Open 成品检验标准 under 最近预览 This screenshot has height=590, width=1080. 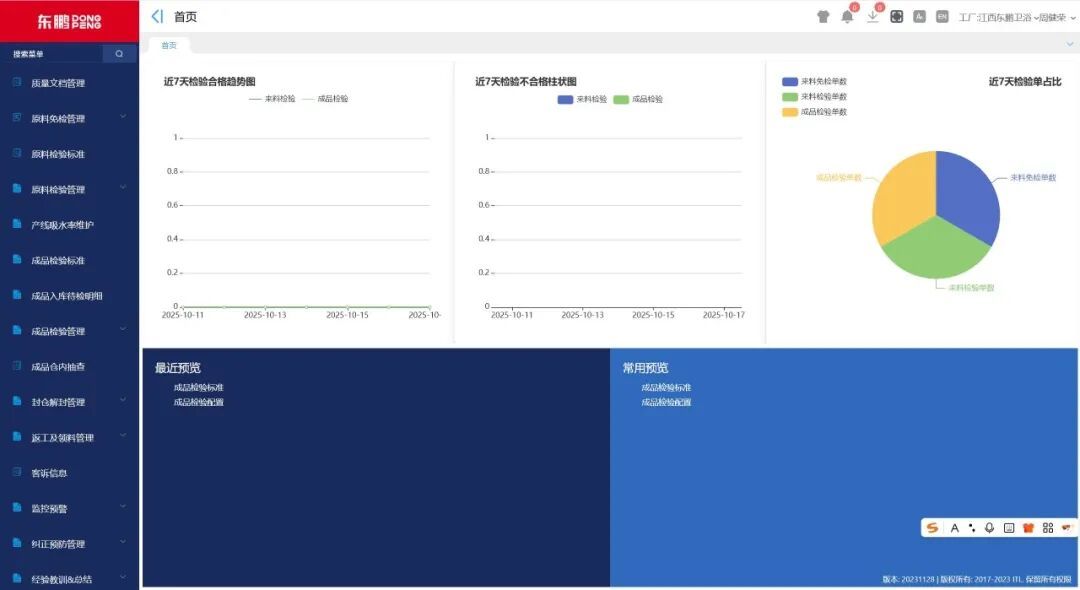pyautogui.click(x=198, y=387)
